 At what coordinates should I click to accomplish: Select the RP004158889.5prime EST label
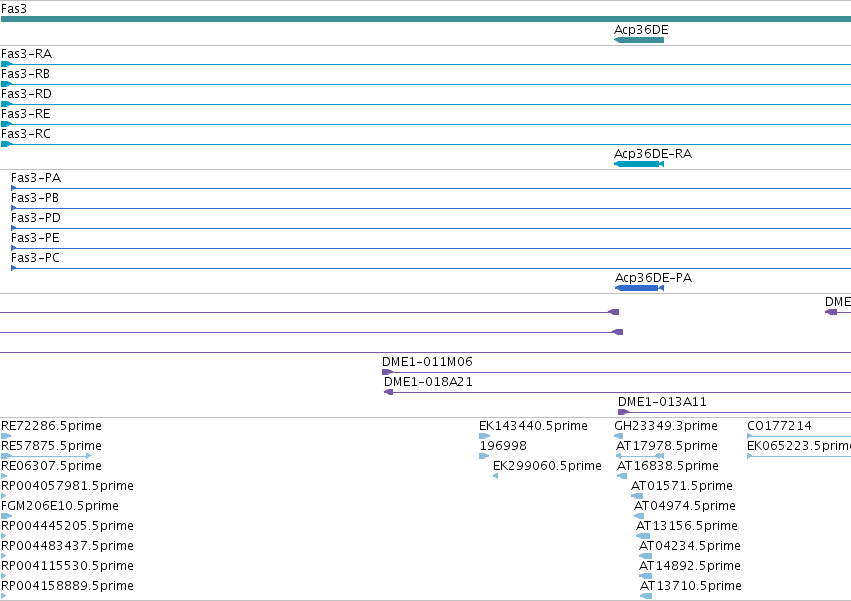coord(67,586)
